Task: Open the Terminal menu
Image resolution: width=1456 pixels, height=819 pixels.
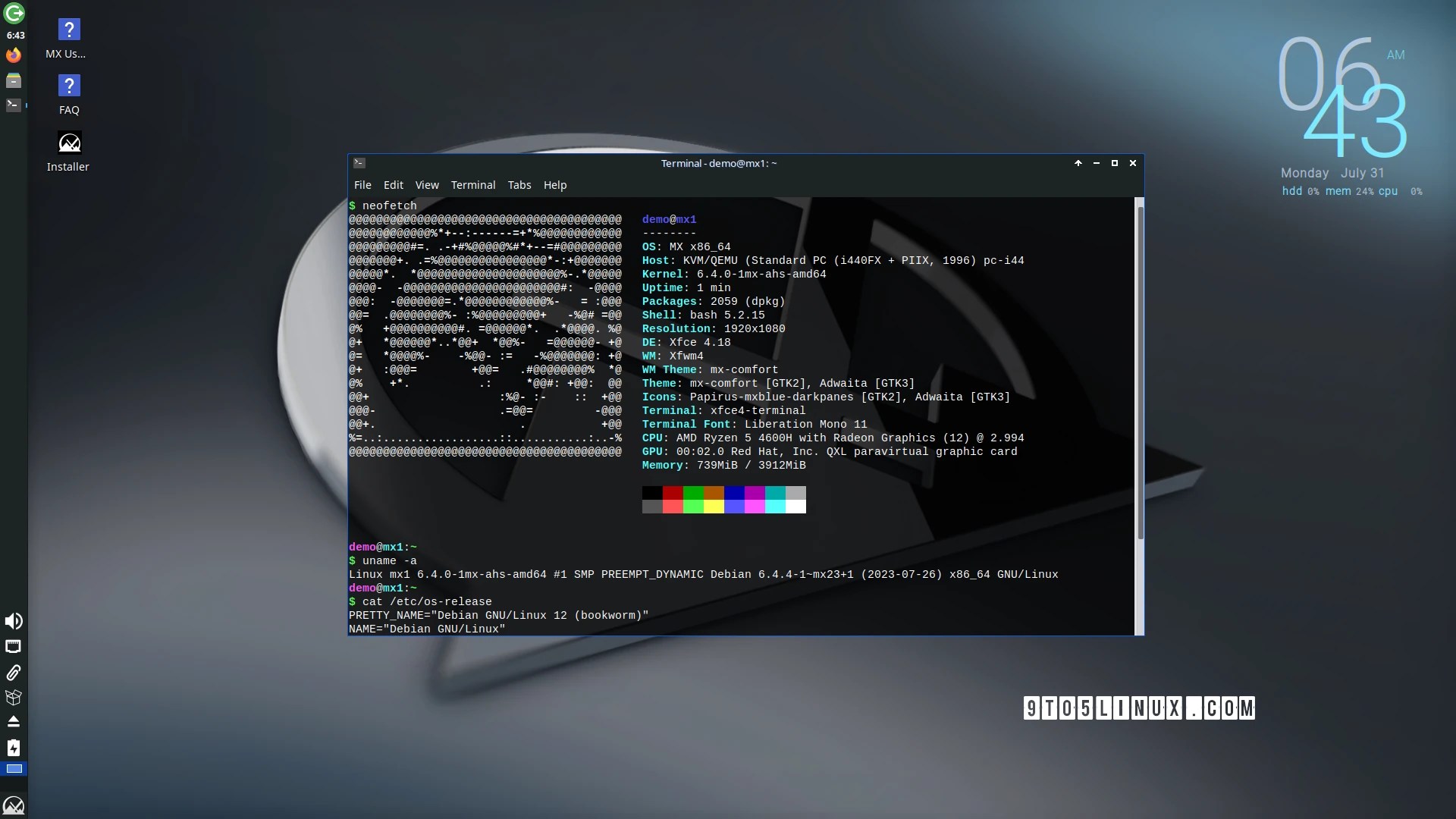Action: point(472,185)
